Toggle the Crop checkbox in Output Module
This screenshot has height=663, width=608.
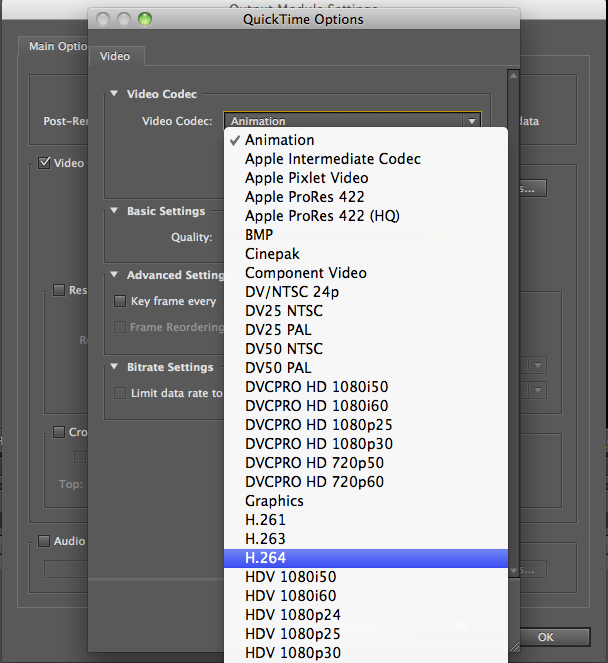59,432
